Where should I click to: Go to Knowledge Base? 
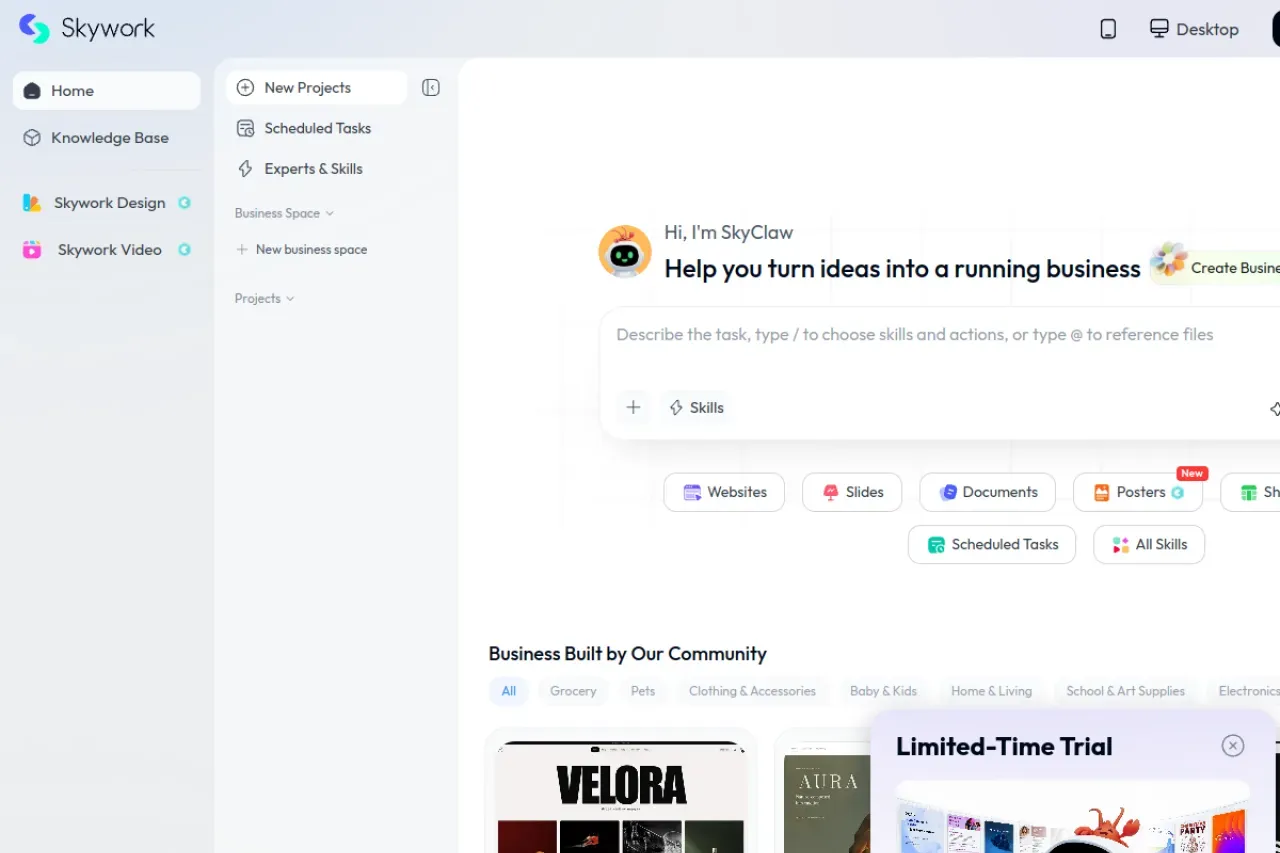[x=107, y=138]
